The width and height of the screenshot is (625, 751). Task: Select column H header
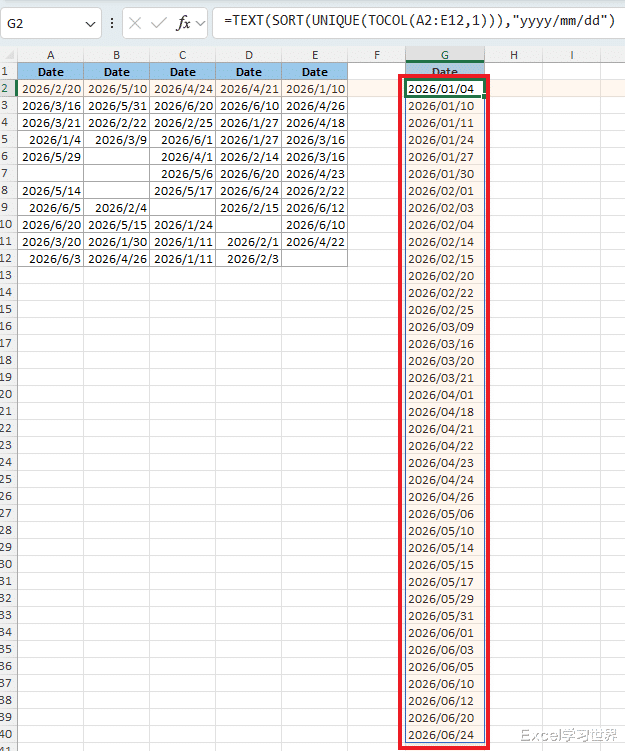click(513, 55)
